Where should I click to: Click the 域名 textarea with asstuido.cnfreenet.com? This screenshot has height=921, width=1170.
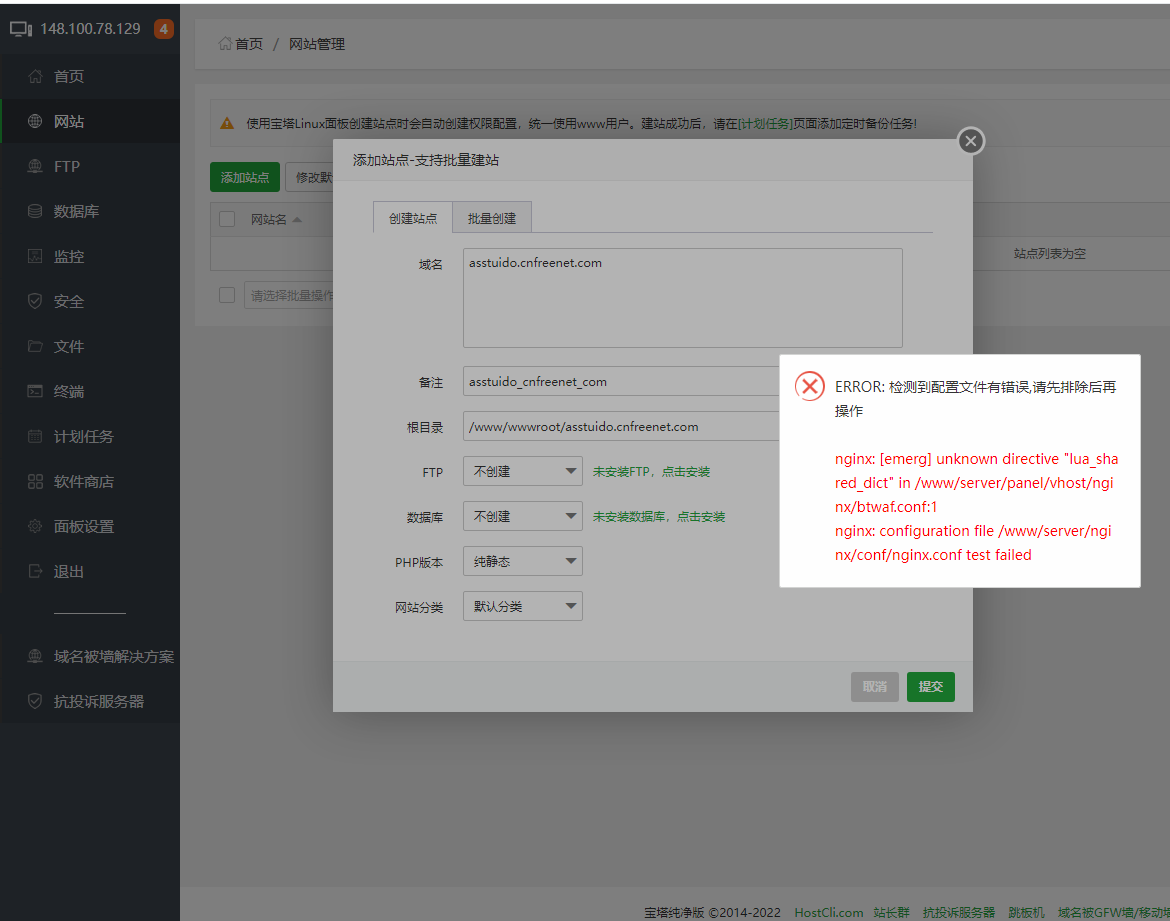(x=683, y=298)
